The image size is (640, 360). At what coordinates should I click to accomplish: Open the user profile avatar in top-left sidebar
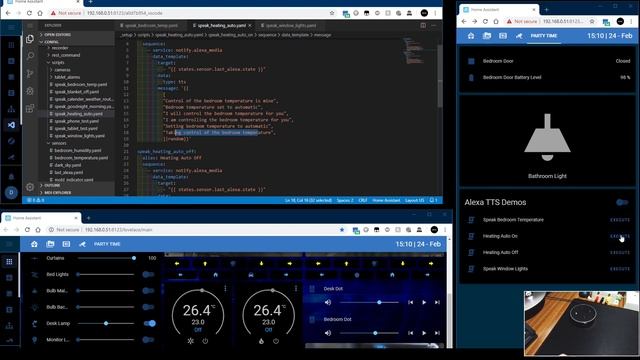(11, 192)
